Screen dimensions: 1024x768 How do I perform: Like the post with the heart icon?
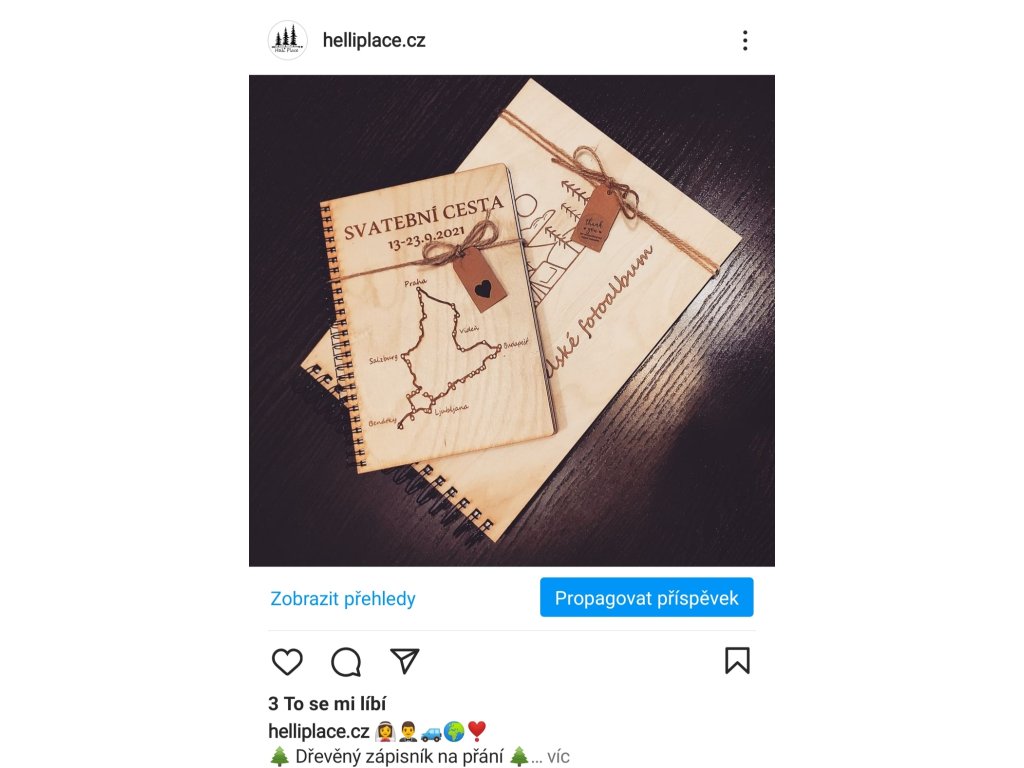click(x=287, y=662)
